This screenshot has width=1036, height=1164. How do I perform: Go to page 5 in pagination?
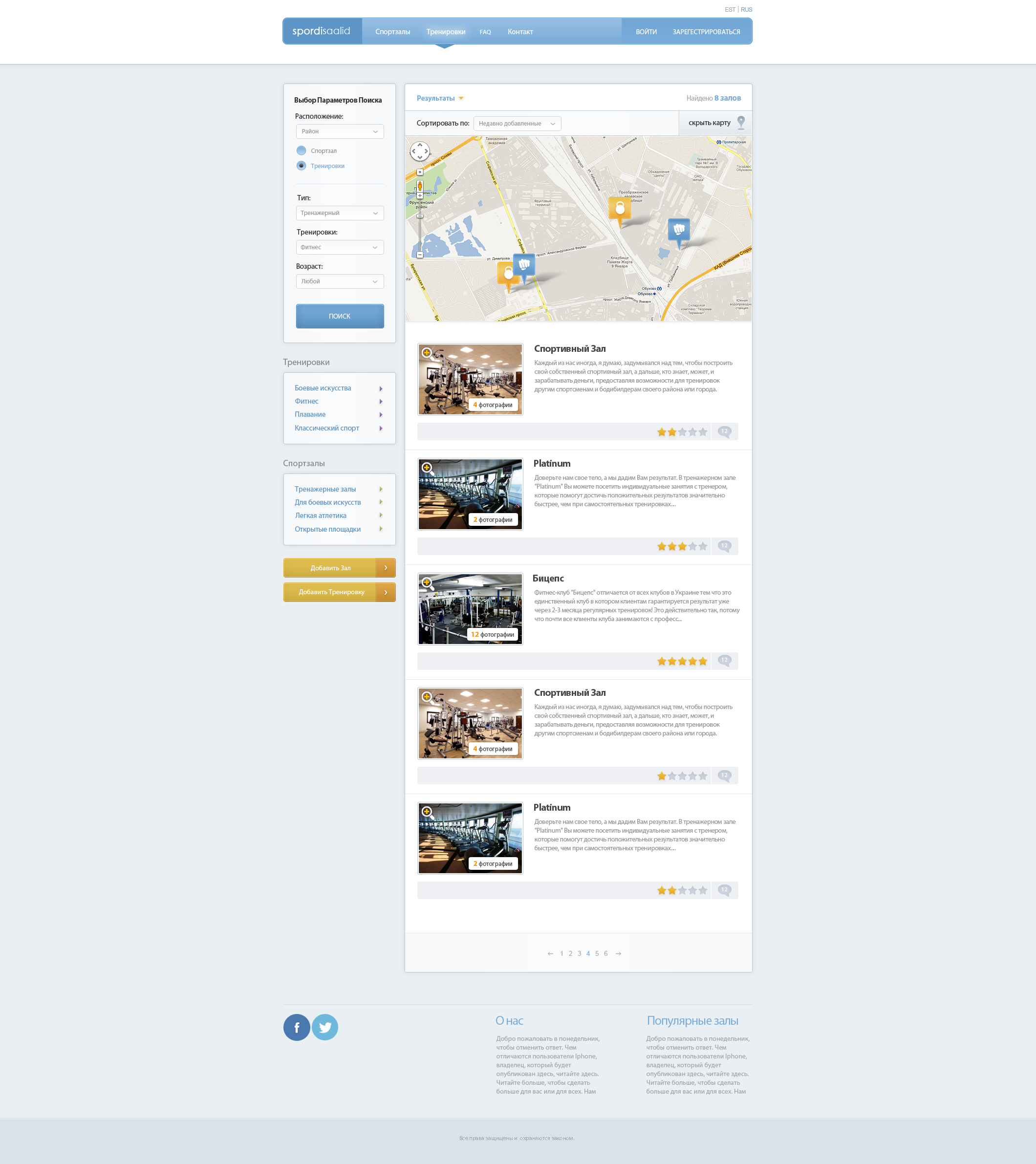pos(597,953)
